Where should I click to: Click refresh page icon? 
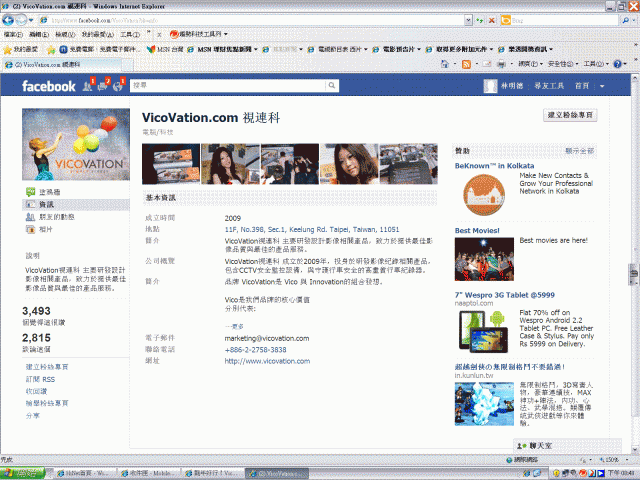(x=480, y=20)
